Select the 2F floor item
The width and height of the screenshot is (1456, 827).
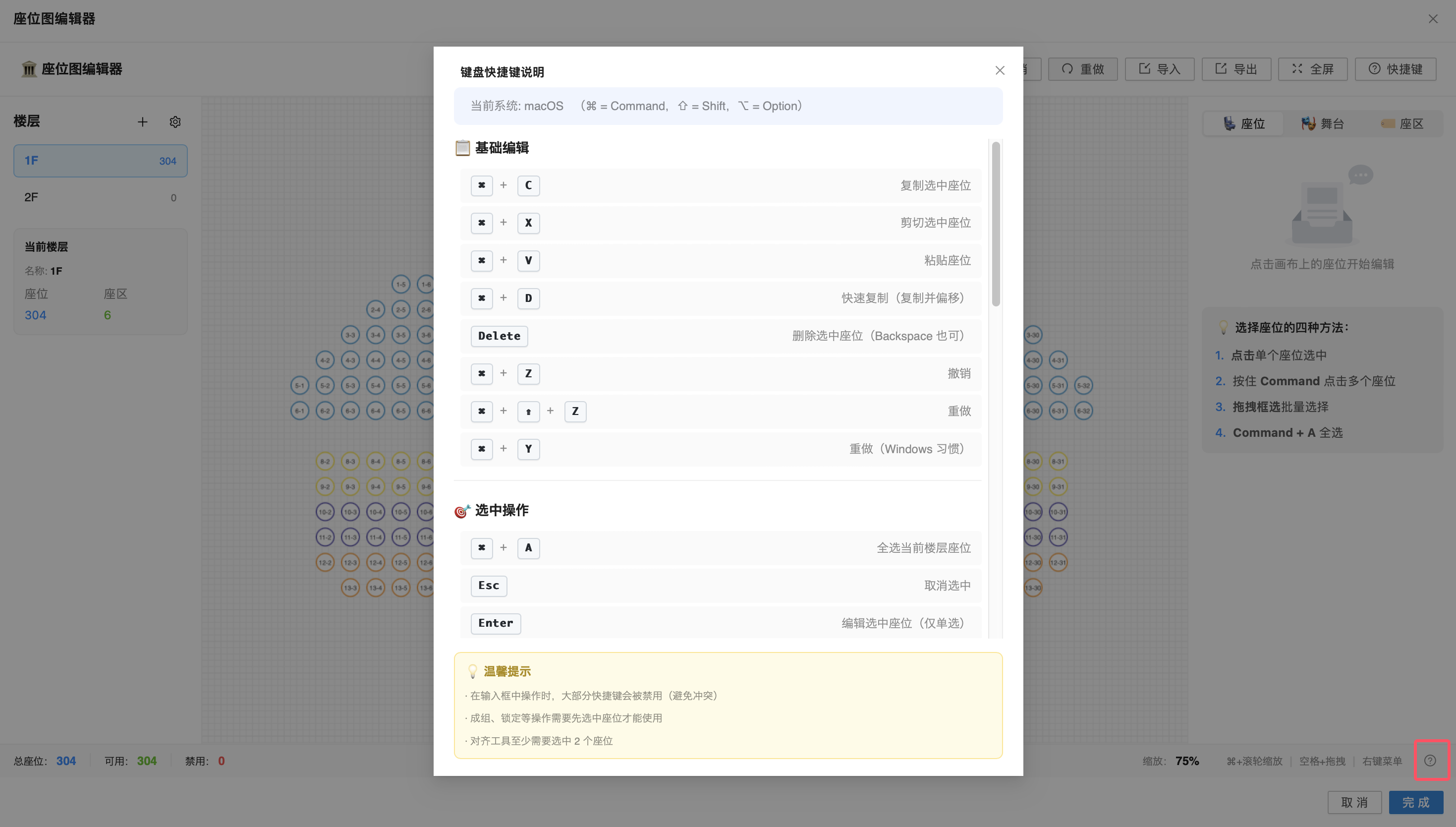coord(101,197)
